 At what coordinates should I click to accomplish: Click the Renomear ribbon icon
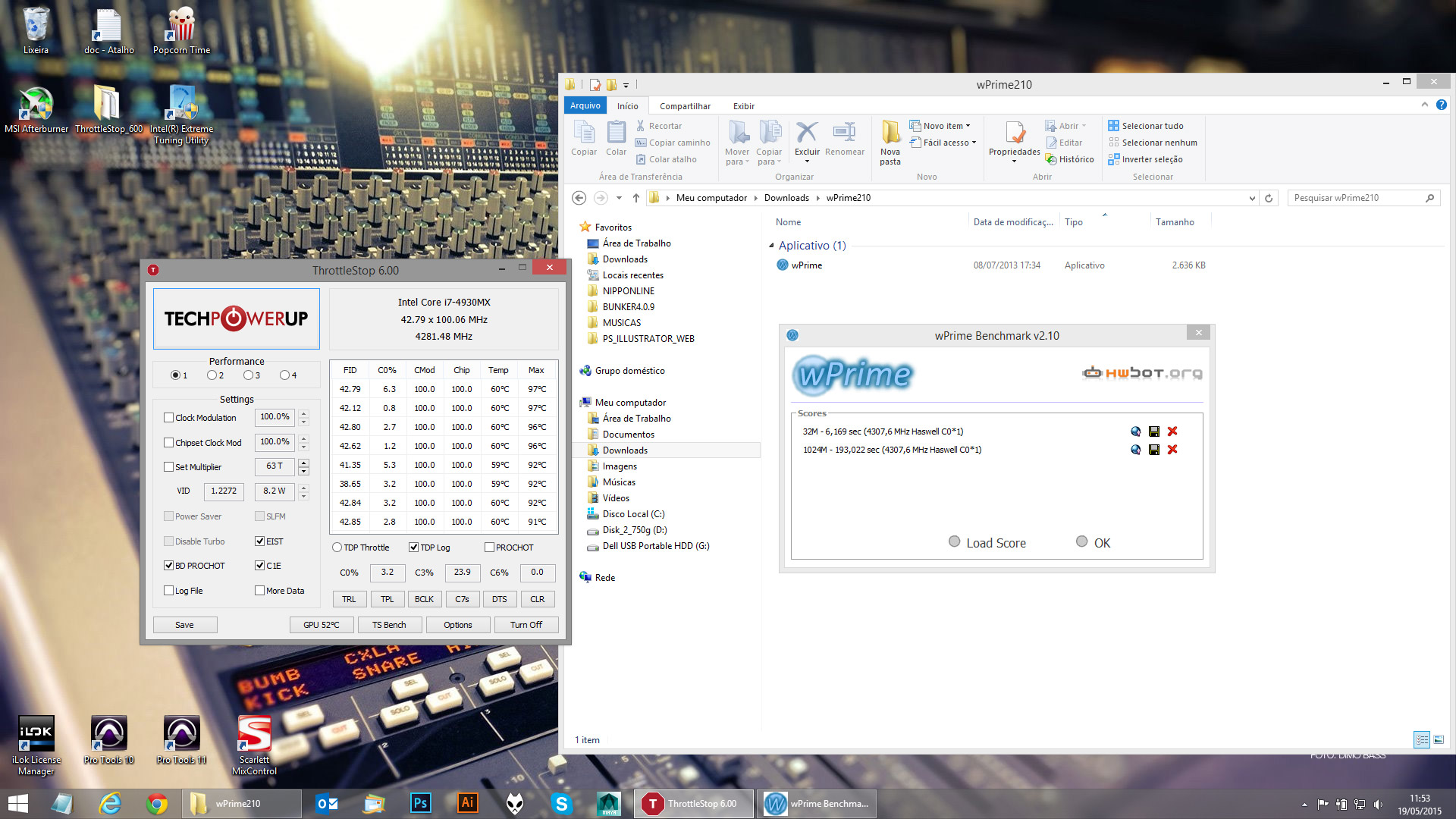tap(844, 138)
